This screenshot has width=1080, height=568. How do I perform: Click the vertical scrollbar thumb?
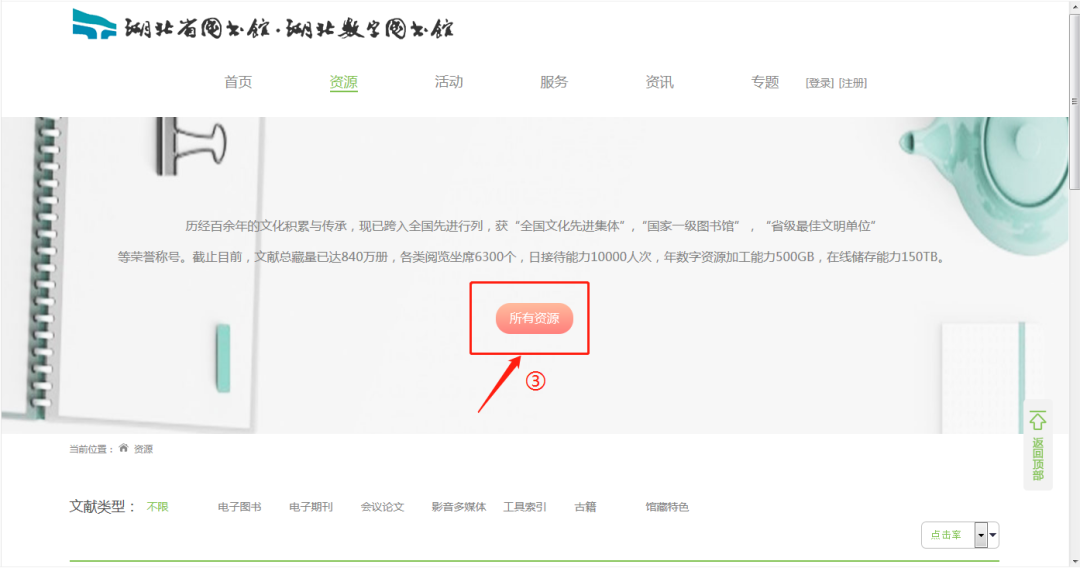tap(1074, 101)
